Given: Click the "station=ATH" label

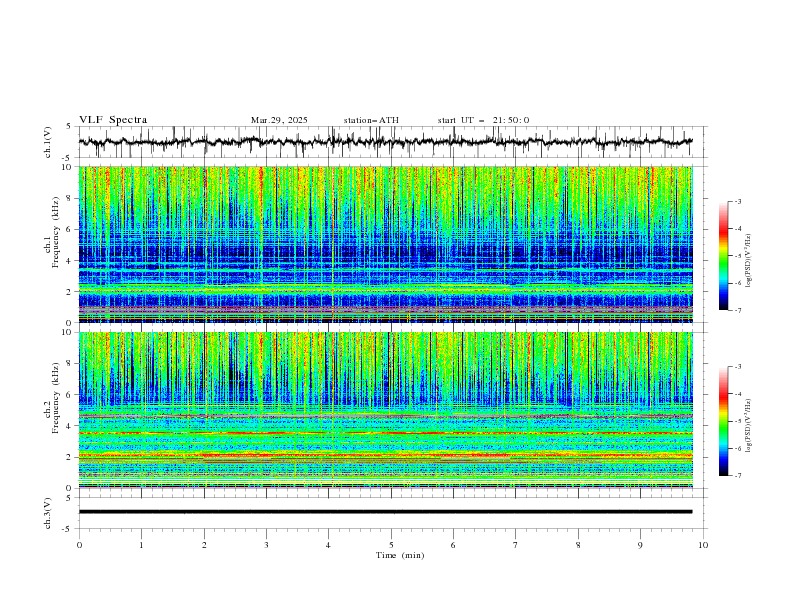Looking at the screenshot, I should click(x=371, y=120).
